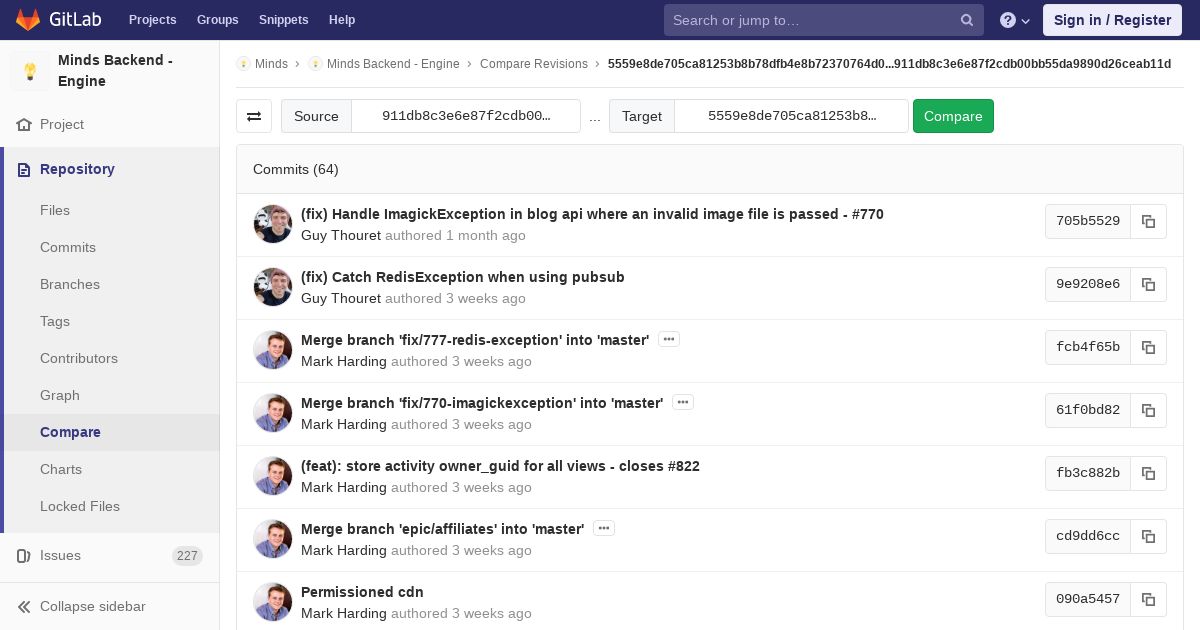
Task: Open the Help dropdown in top bar
Action: (1015, 20)
